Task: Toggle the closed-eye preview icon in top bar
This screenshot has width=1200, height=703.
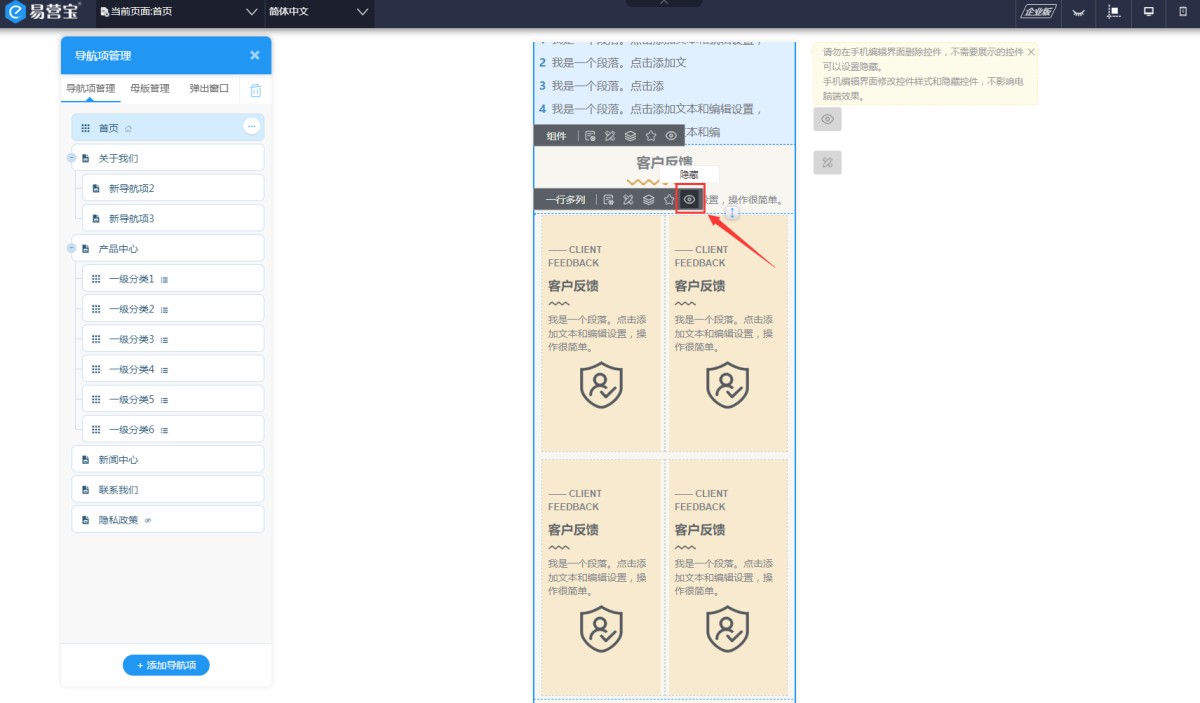Action: pos(1078,13)
